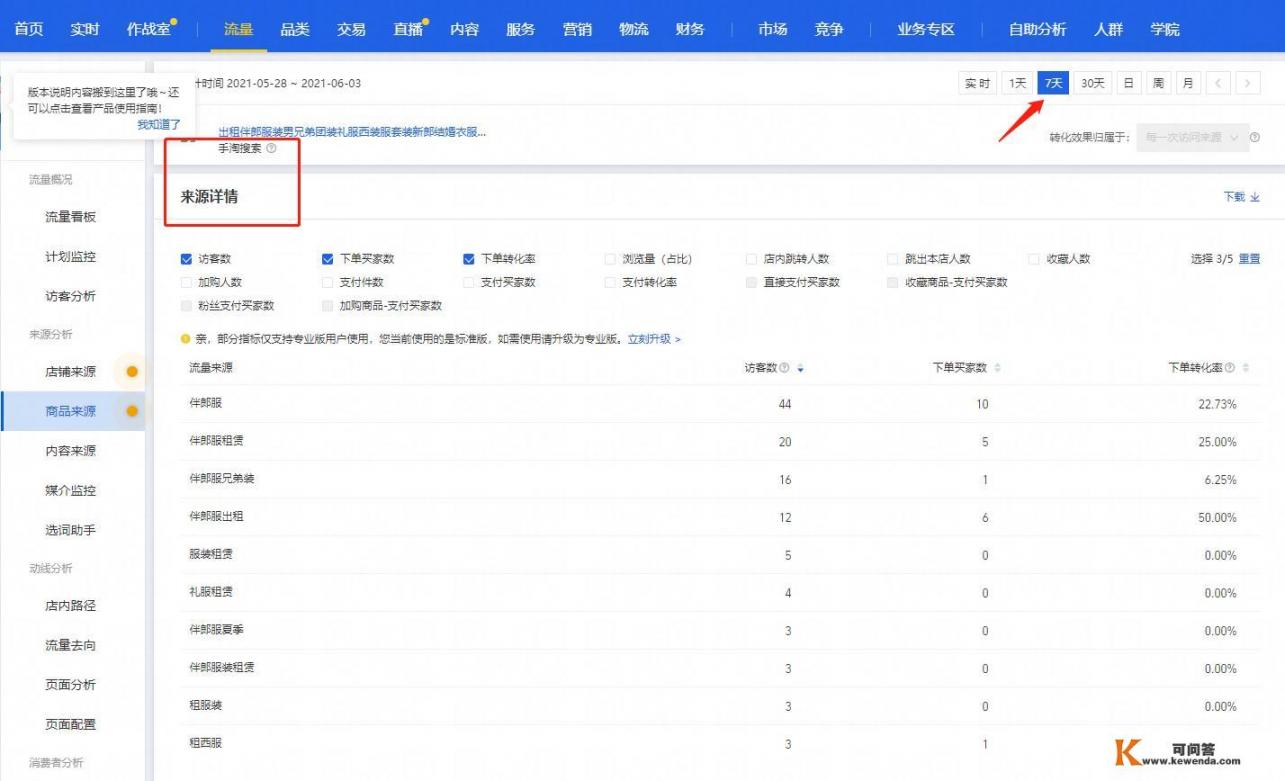Select the 7天 time range button
Image resolution: width=1285 pixels, height=781 pixels.
click(x=1053, y=83)
